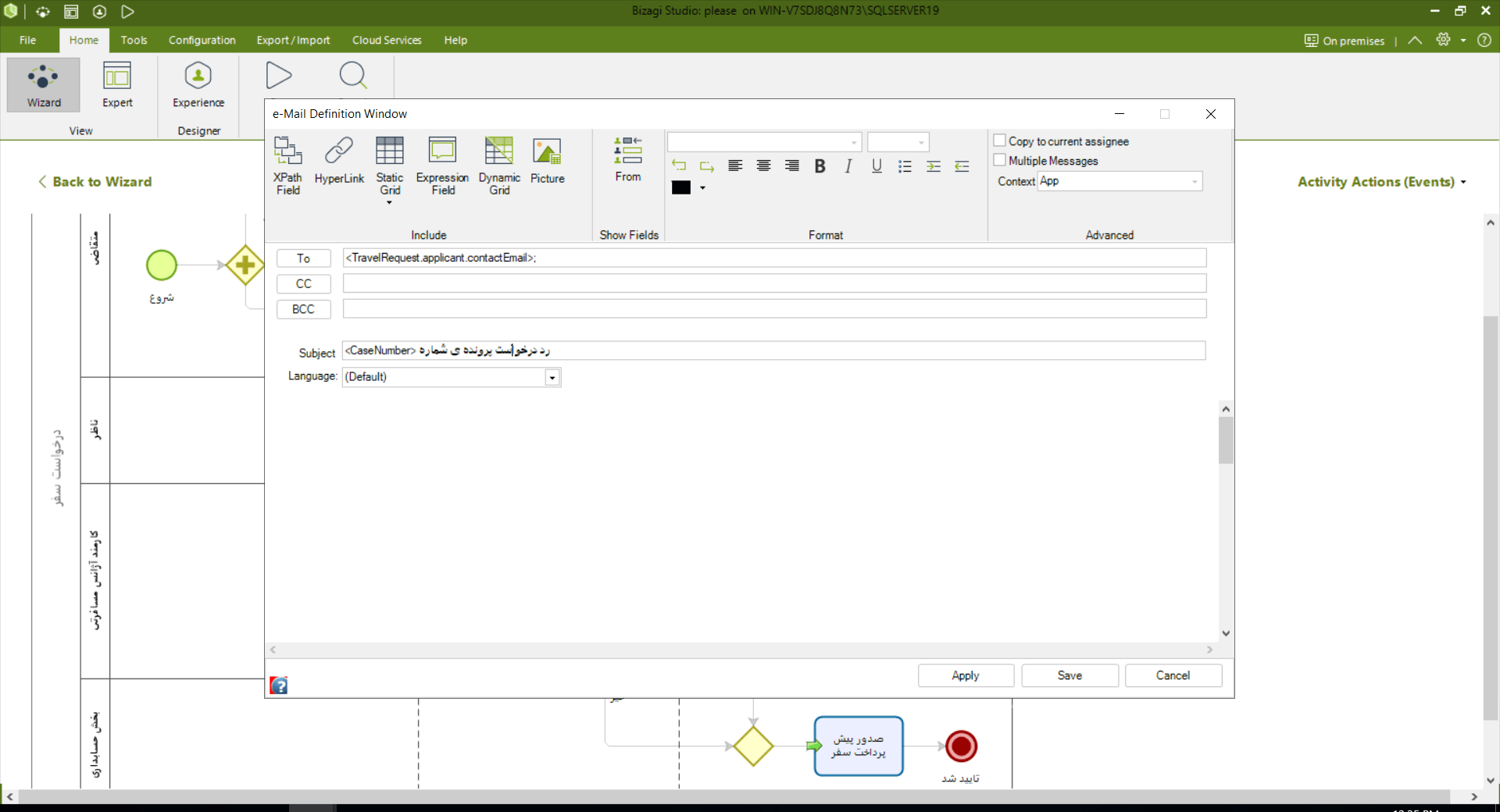Align text to the left
The image size is (1500, 812).
pos(735,166)
